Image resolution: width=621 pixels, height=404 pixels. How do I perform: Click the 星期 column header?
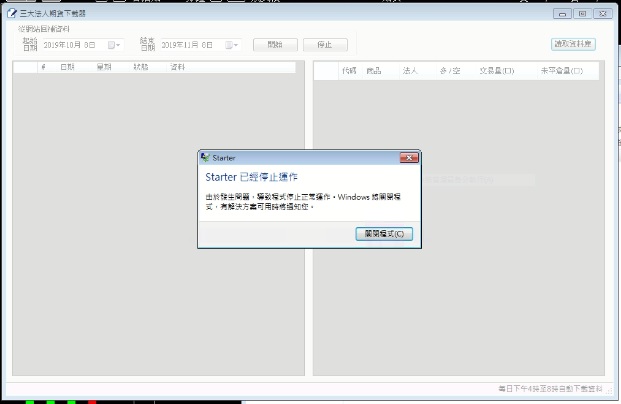pyautogui.click(x=104, y=67)
